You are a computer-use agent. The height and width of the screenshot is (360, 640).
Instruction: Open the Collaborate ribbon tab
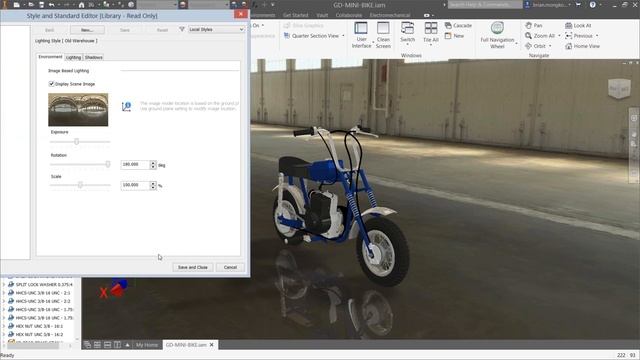tap(349, 15)
